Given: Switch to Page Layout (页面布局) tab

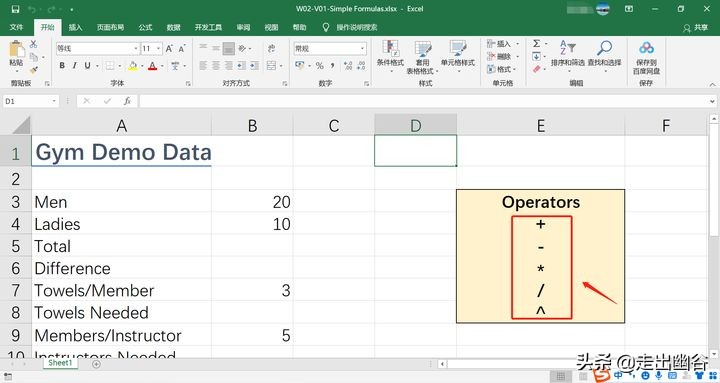Looking at the screenshot, I should point(110,27).
